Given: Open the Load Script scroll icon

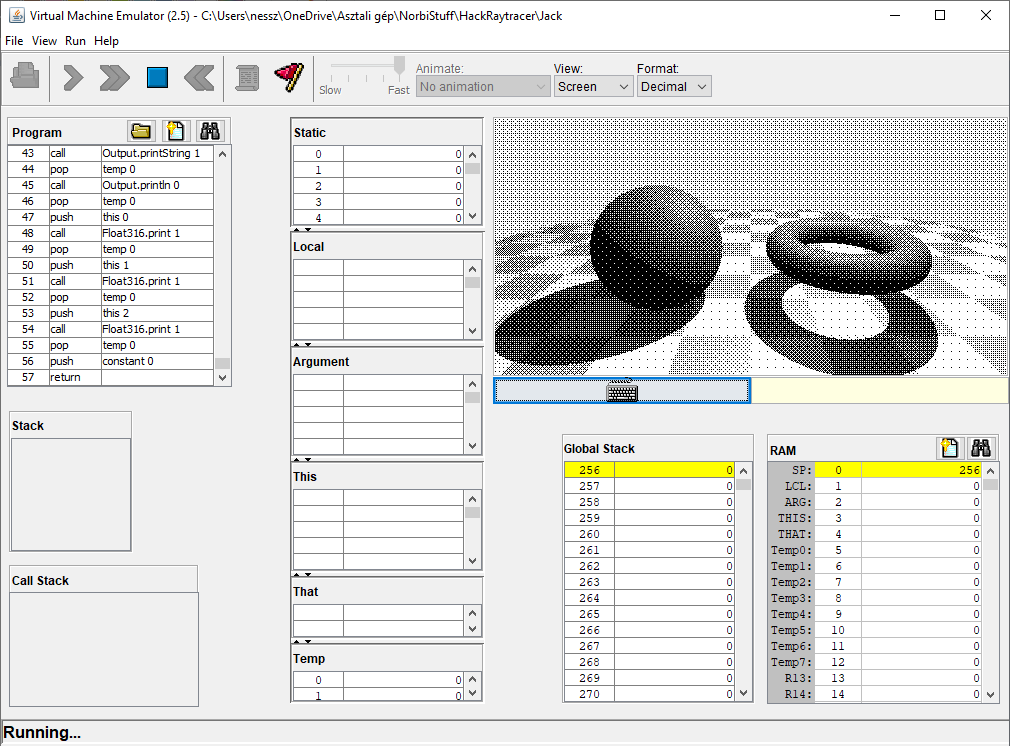Looking at the screenshot, I should [247, 77].
